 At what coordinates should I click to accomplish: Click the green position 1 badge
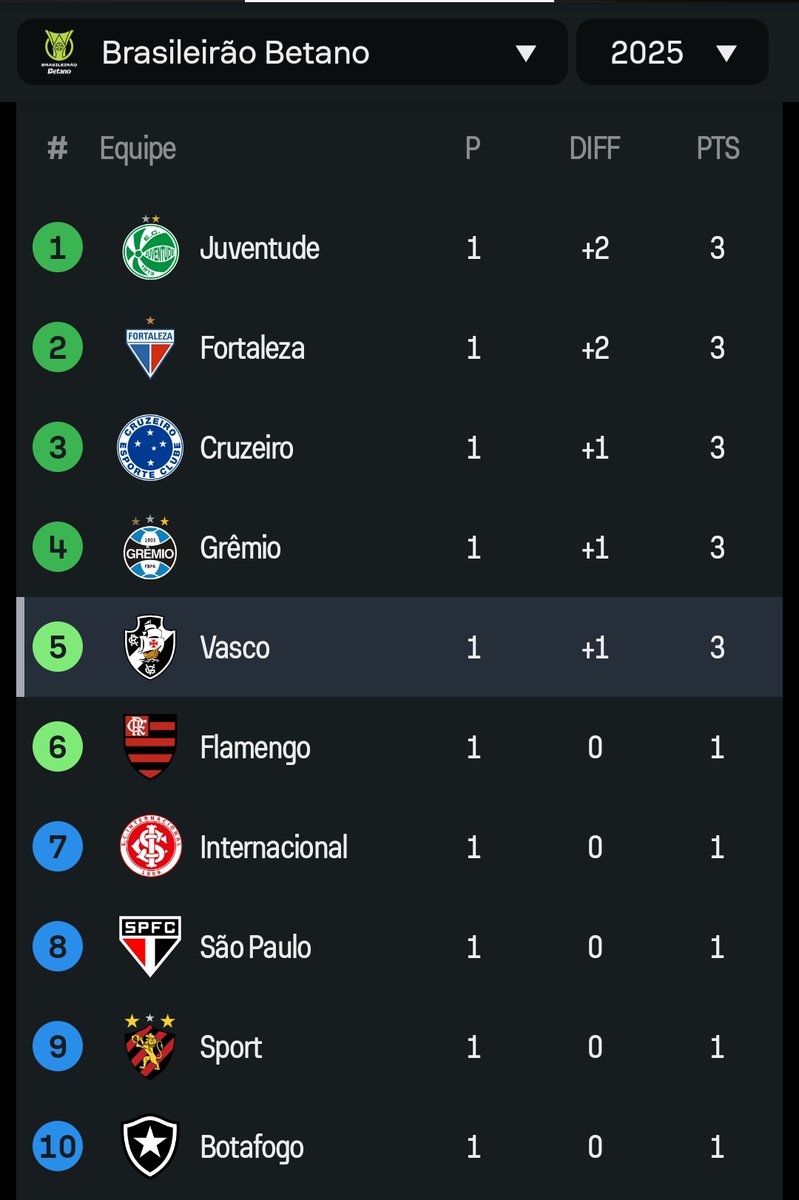click(57, 248)
